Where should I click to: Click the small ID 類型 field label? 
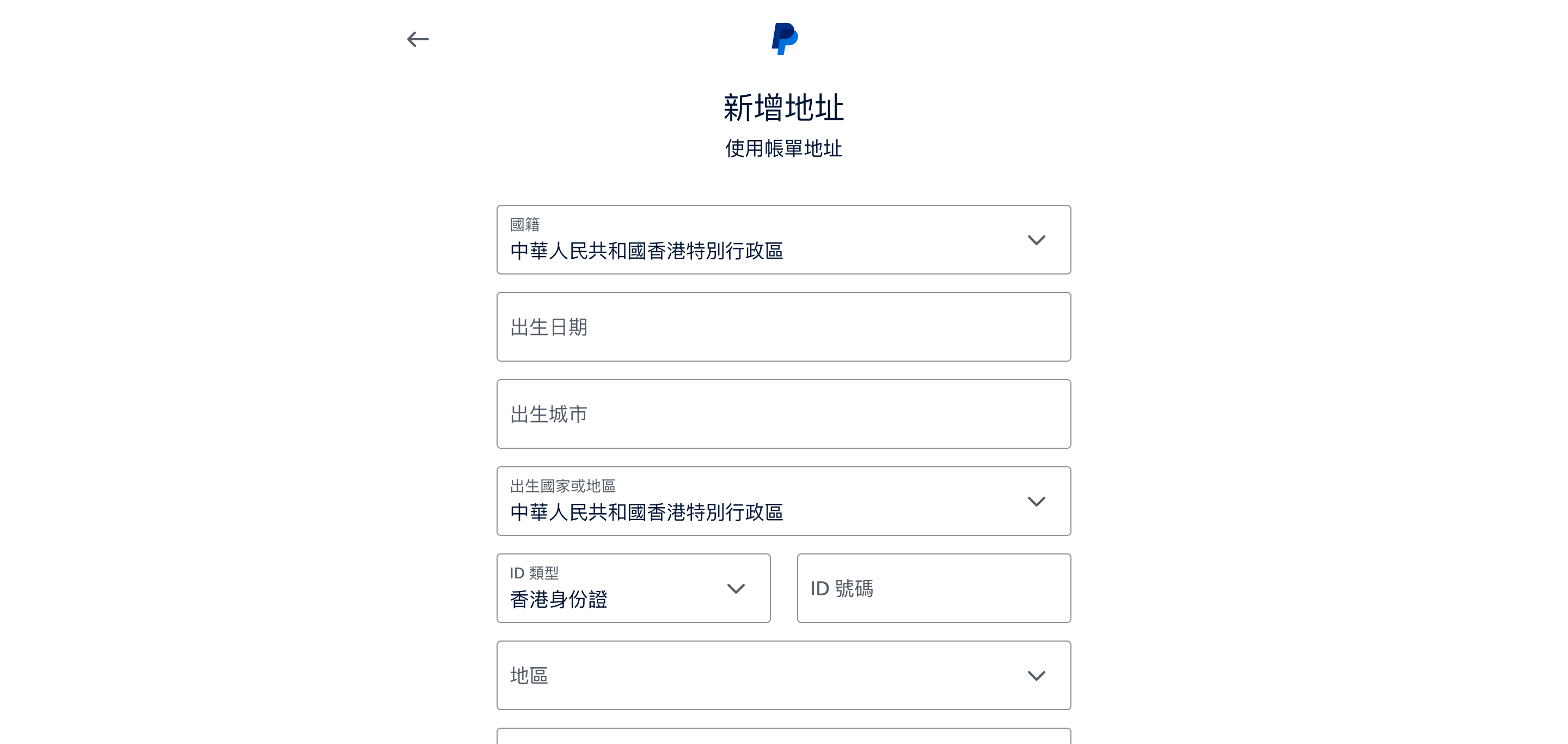click(x=534, y=573)
